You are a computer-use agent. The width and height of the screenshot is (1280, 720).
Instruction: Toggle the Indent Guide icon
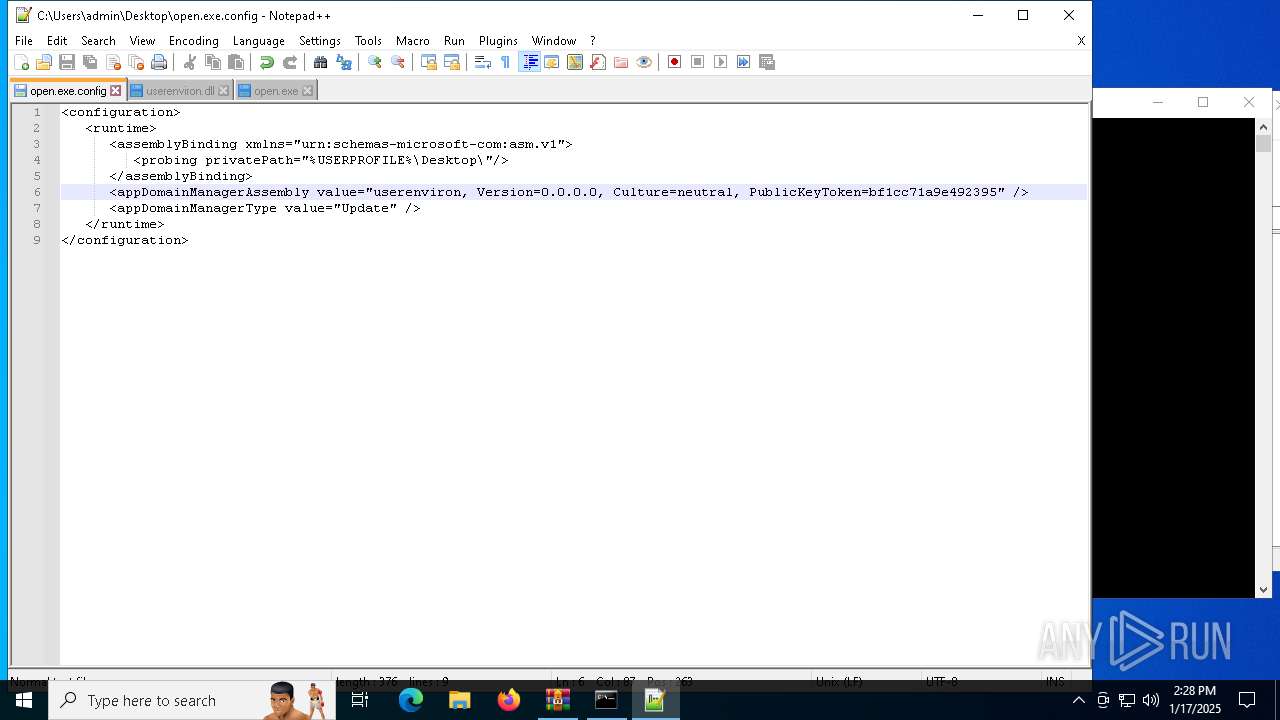tap(530, 62)
